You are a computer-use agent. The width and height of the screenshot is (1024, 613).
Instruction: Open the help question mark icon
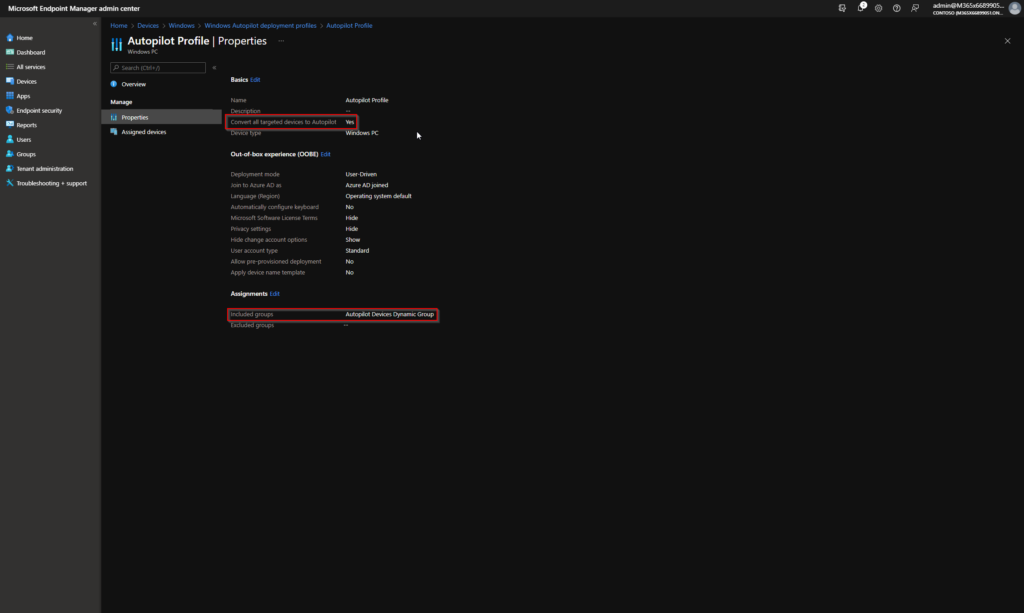pyautogui.click(x=897, y=8)
